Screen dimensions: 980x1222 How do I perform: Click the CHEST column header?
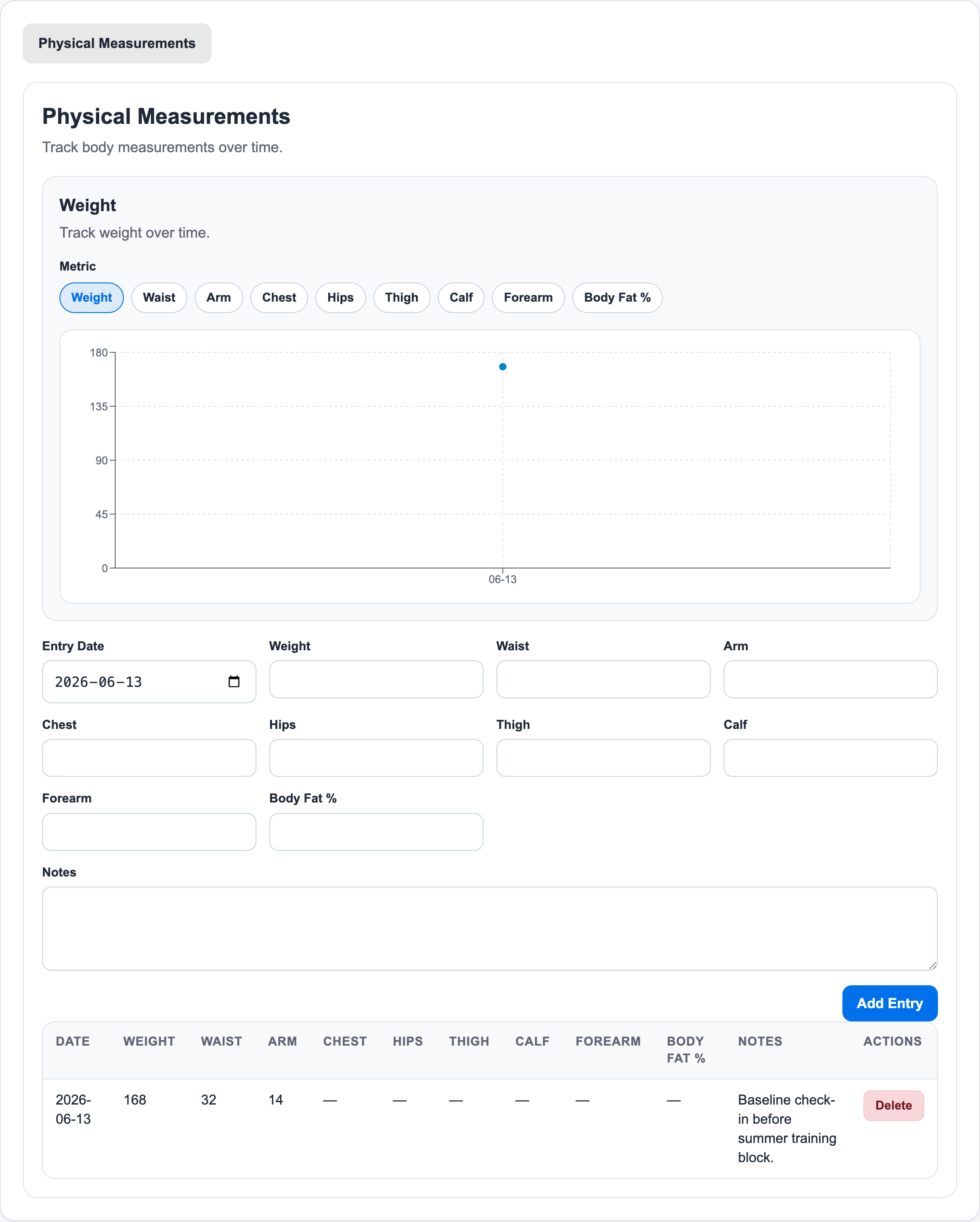click(x=345, y=1041)
